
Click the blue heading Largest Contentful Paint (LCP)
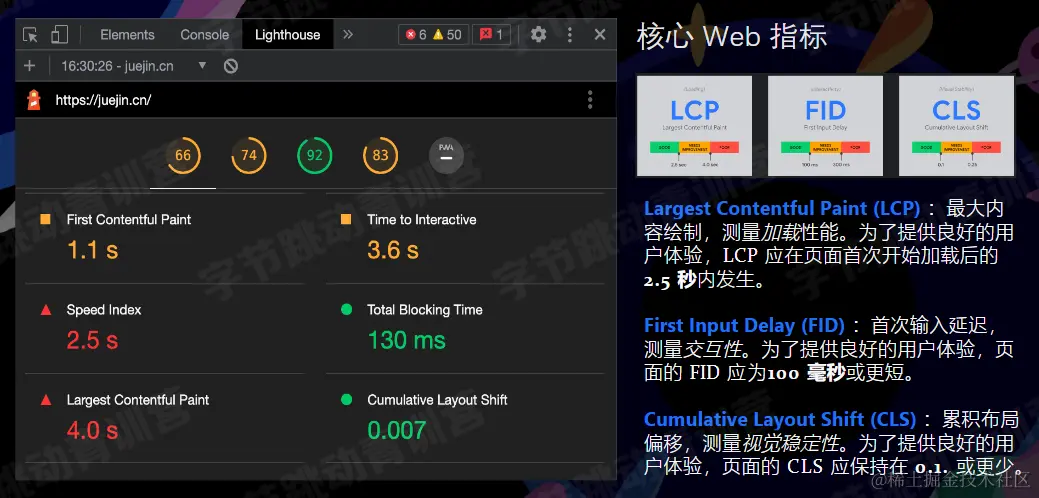pyautogui.click(x=782, y=209)
